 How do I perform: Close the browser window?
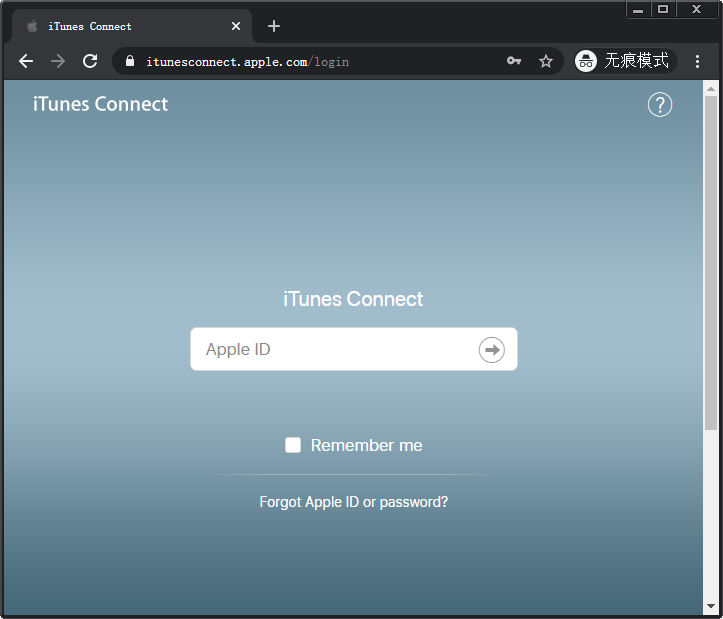coord(696,9)
